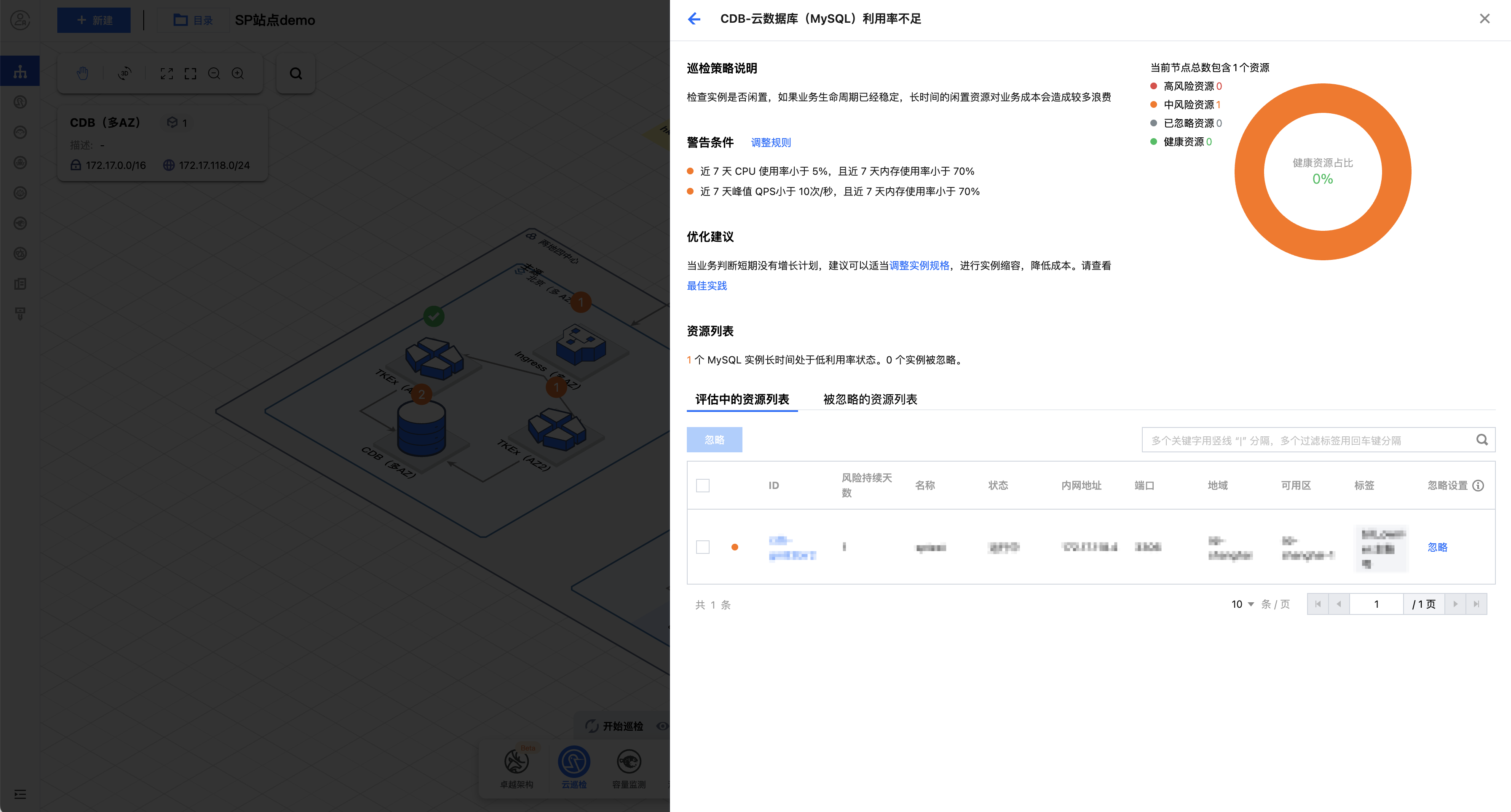The image size is (1511, 812).
Task: Click the page number input field
Action: click(1377, 604)
